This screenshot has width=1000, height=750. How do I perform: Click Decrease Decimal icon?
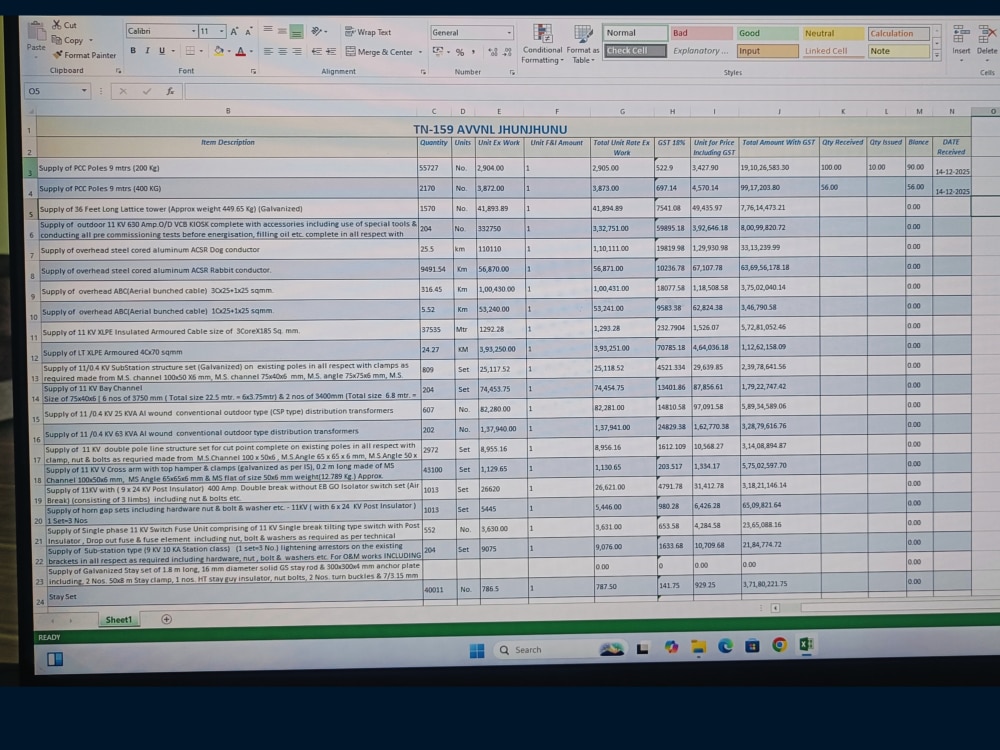coord(508,52)
